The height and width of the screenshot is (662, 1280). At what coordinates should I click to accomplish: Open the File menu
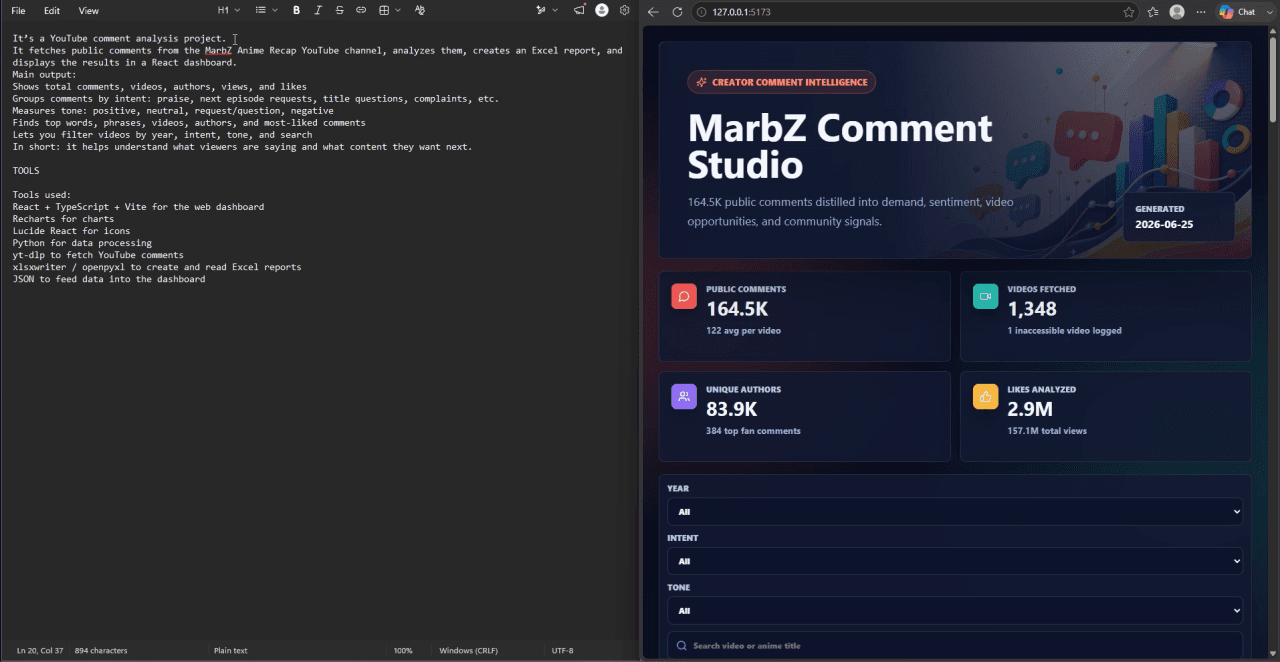pyautogui.click(x=19, y=11)
